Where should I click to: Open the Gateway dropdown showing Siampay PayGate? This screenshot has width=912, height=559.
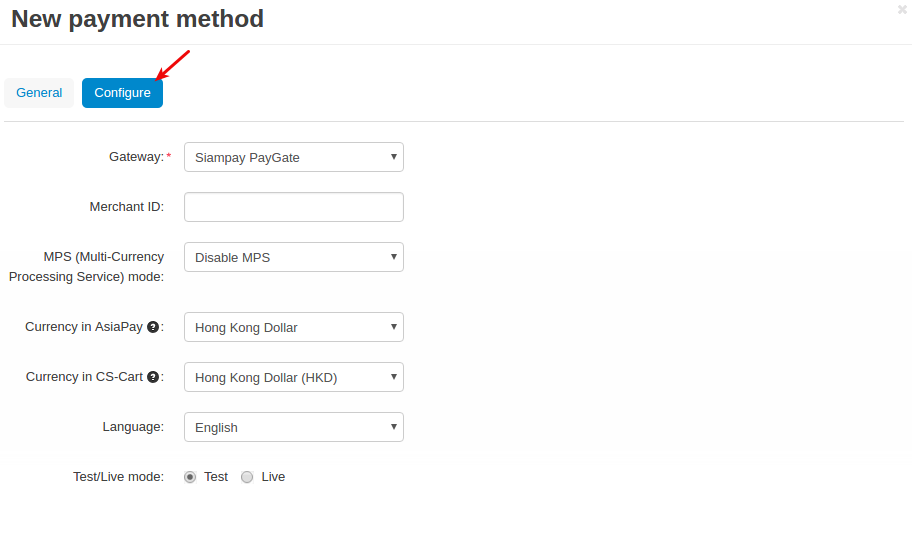[294, 157]
